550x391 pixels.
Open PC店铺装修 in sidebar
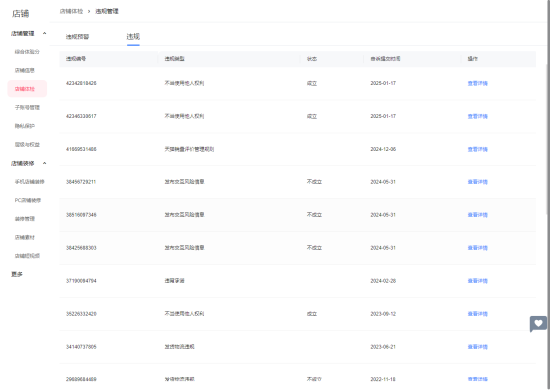(28, 200)
